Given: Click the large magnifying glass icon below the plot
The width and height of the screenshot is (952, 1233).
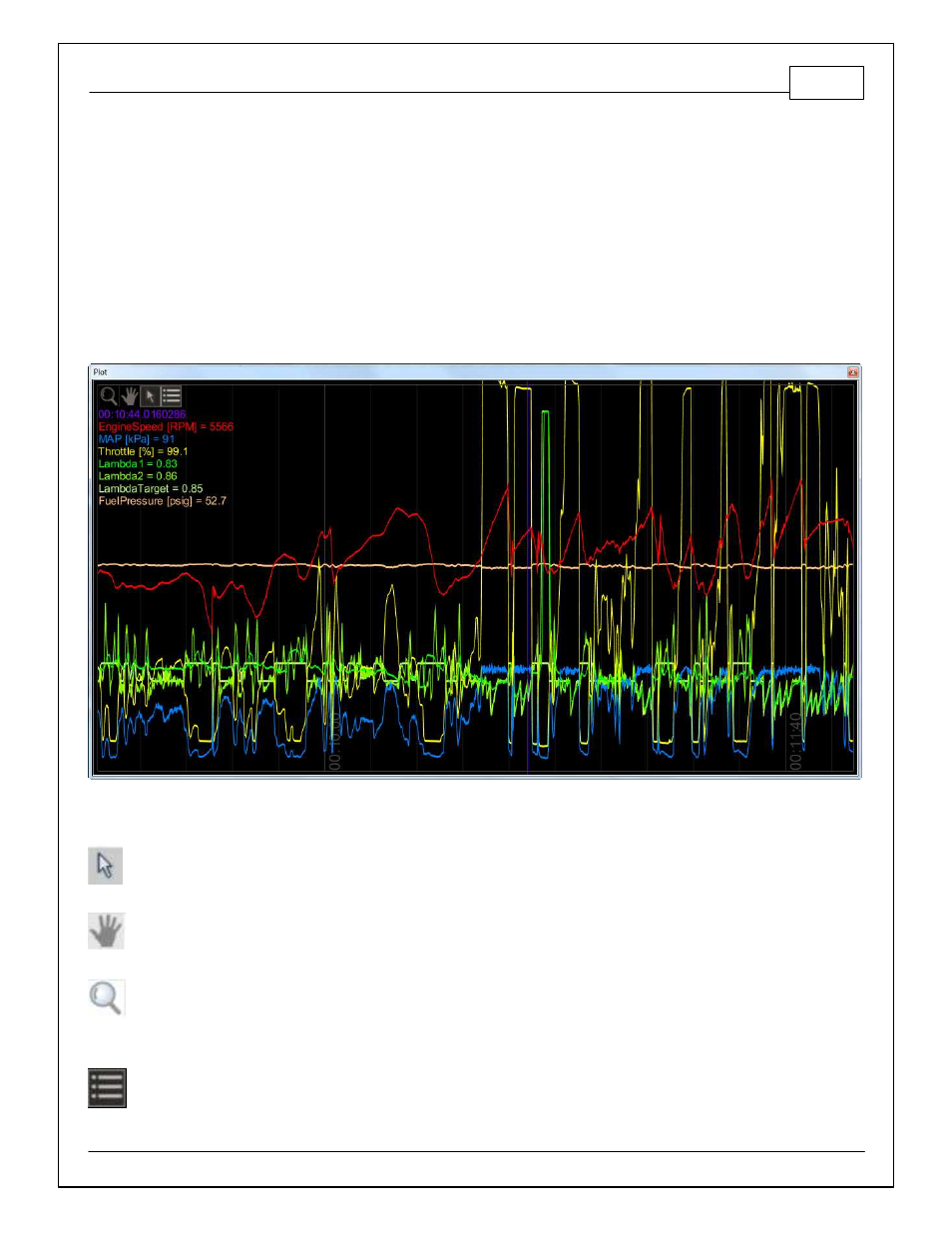Looking at the screenshot, I should (106, 997).
